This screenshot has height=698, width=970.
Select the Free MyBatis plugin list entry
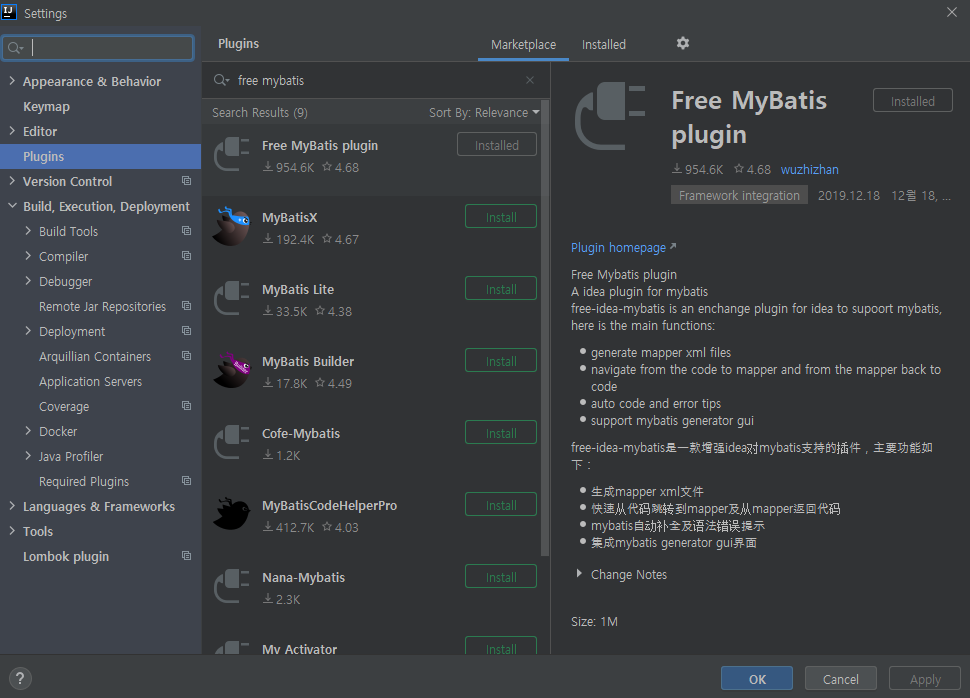pyautogui.click(x=372, y=159)
